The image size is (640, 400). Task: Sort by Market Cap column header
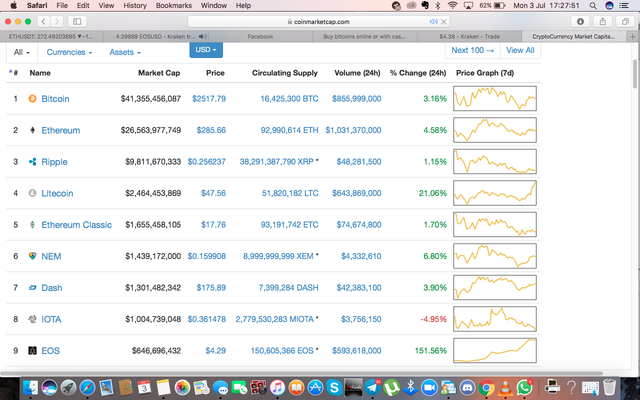pos(159,73)
